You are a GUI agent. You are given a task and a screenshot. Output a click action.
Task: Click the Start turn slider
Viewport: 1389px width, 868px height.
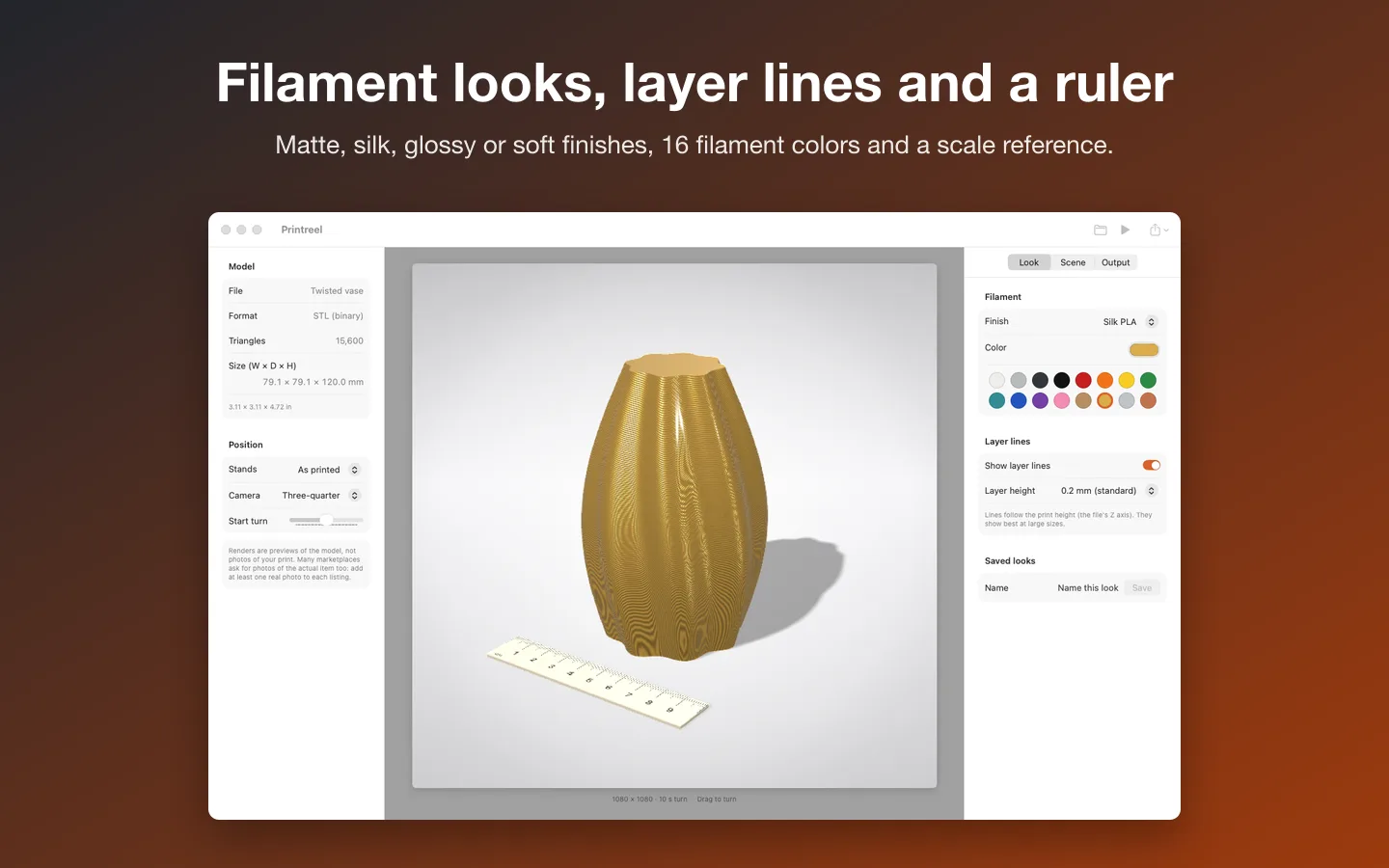[x=326, y=521]
